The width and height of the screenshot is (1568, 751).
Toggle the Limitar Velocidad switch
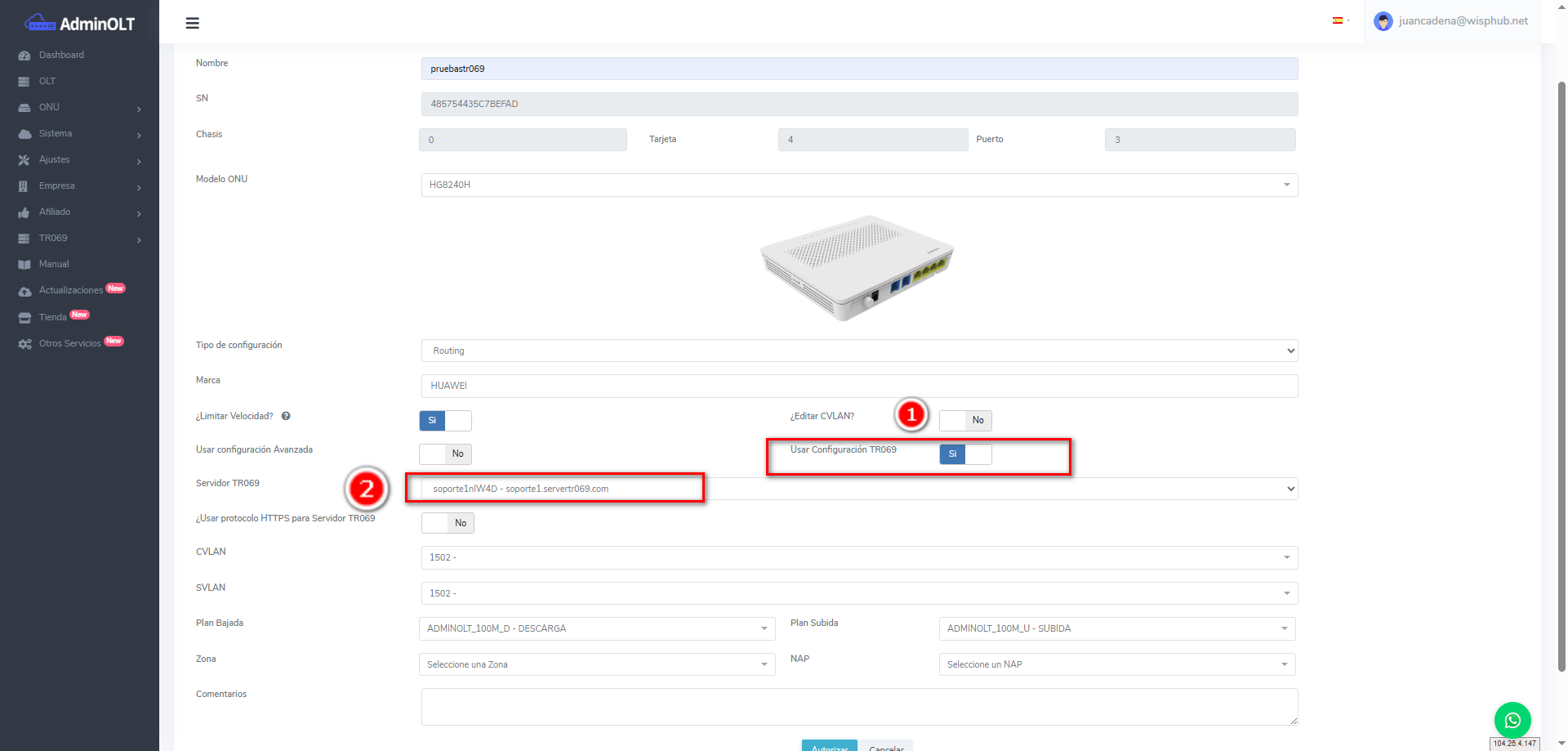point(445,421)
